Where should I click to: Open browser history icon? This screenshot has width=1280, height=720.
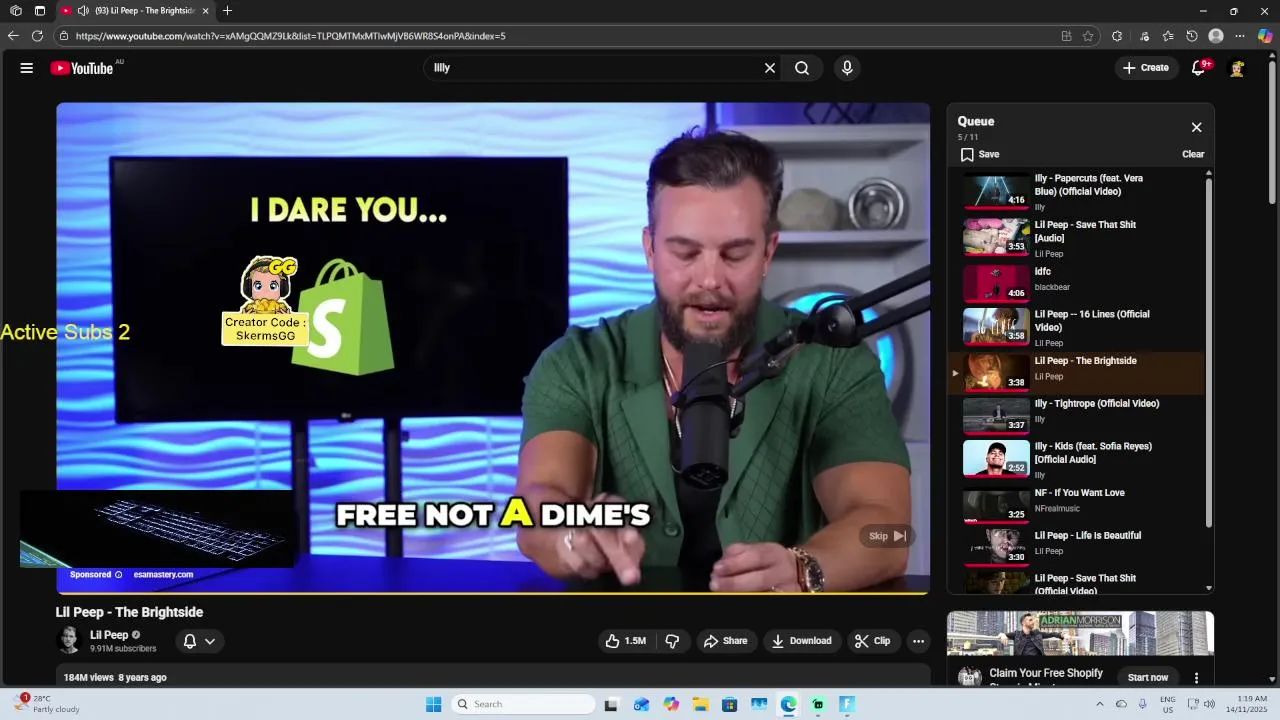pyautogui.click(x=1192, y=36)
